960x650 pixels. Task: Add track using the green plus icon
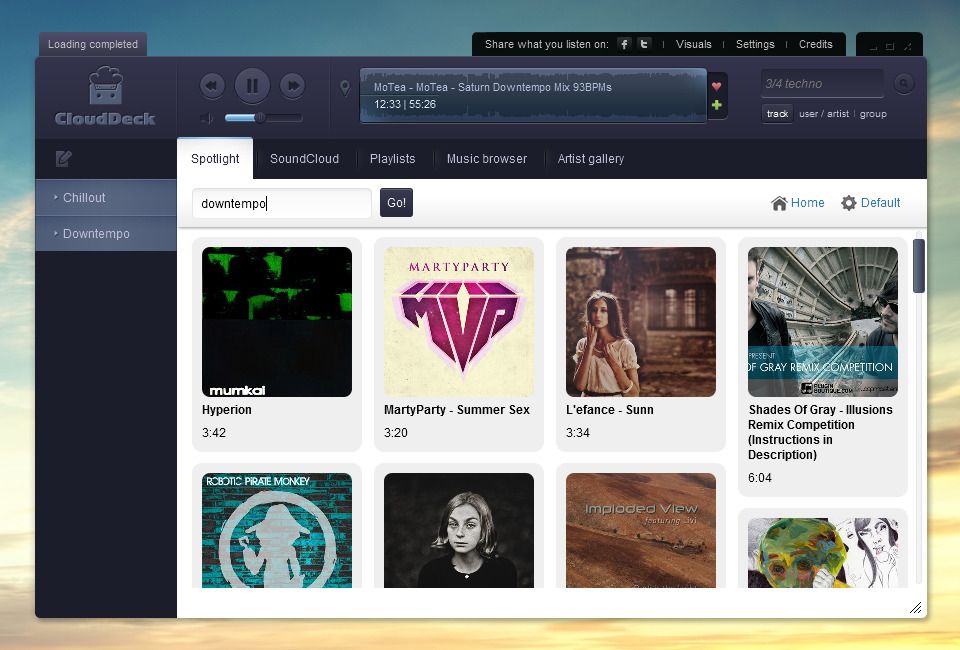pyautogui.click(x=716, y=105)
